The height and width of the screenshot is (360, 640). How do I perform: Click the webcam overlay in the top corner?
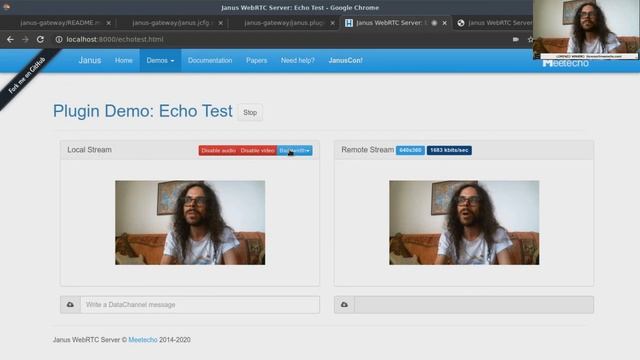(586, 29)
